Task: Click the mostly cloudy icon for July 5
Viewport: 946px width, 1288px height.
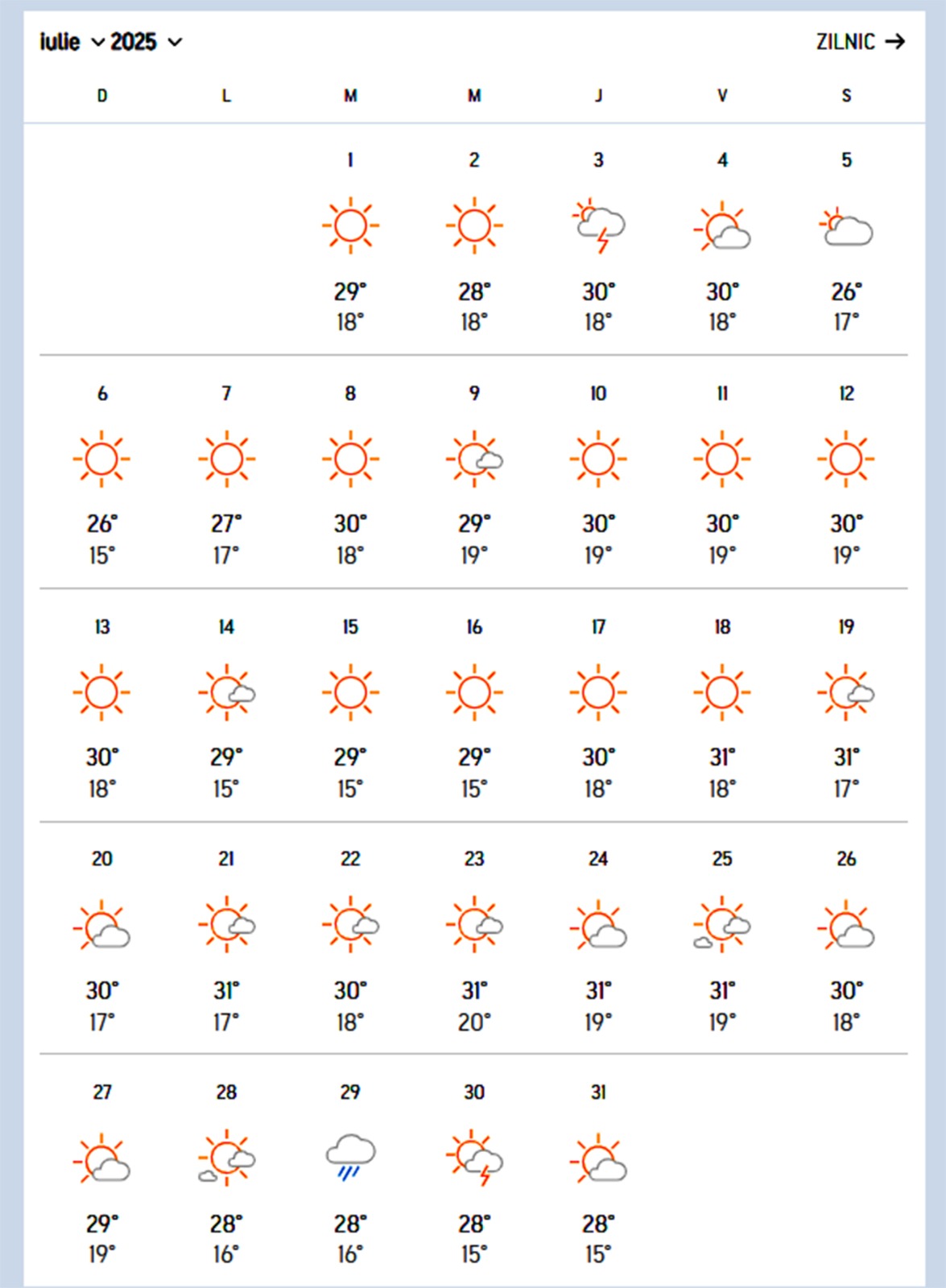Action: 846,227
